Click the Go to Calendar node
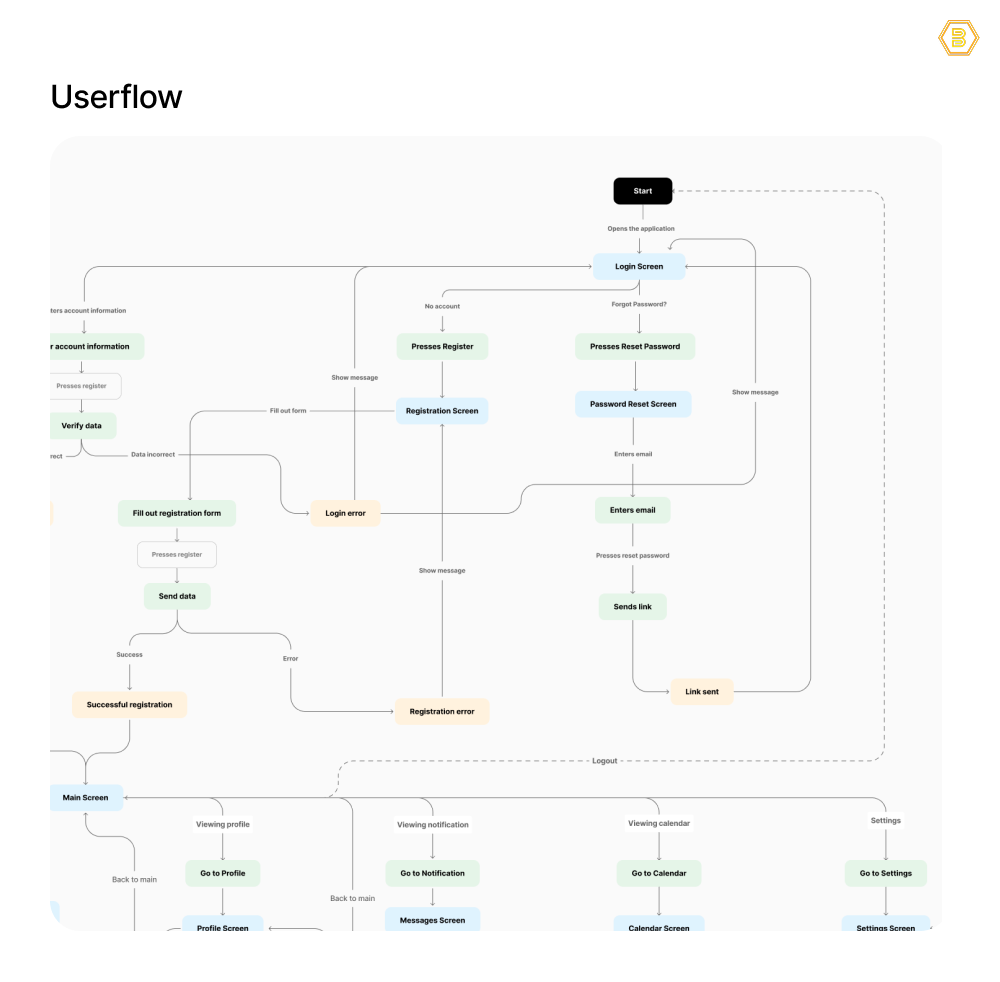This screenshot has width=1000, height=982. click(658, 873)
